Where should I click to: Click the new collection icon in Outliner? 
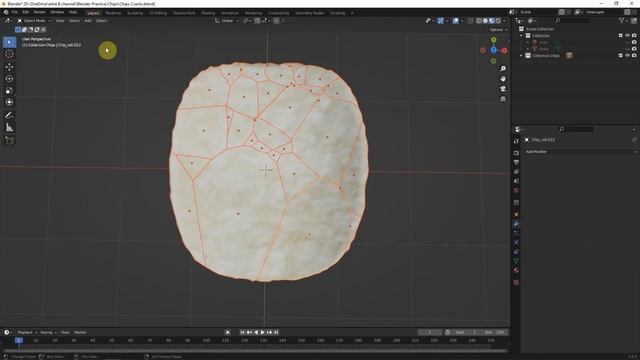pyautogui.click(x=634, y=20)
